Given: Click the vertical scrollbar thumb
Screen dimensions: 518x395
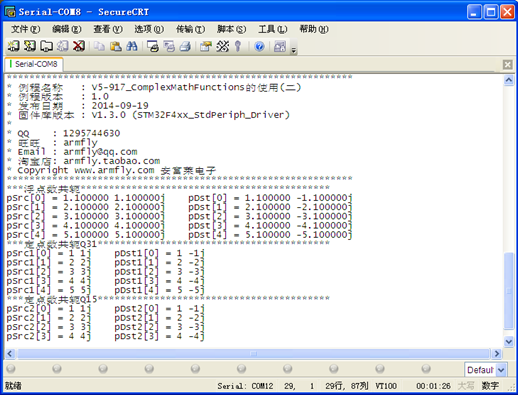Looking at the screenshot, I should pyautogui.click(x=509, y=291).
